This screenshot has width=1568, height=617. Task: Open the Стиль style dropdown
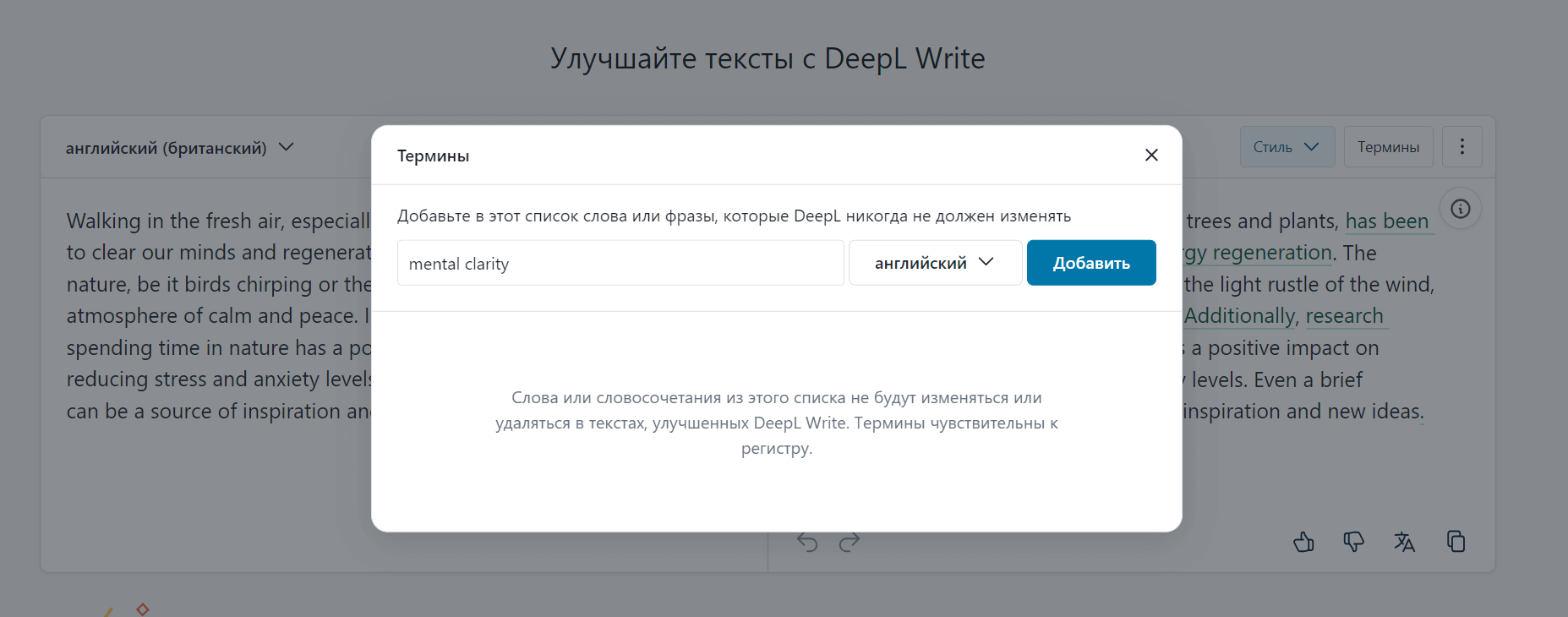click(x=1286, y=147)
